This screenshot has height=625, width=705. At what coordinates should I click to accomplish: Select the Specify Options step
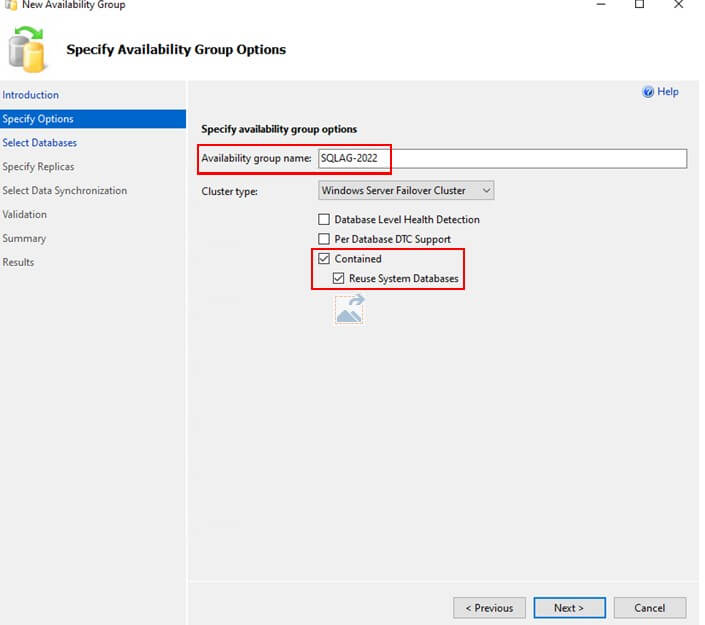(x=38, y=119)
